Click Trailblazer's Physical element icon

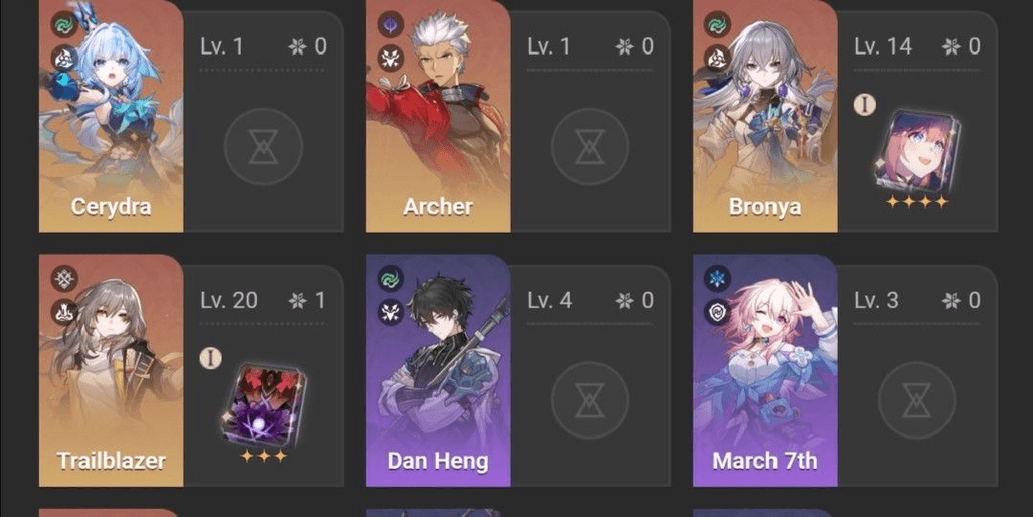[64, 279]
